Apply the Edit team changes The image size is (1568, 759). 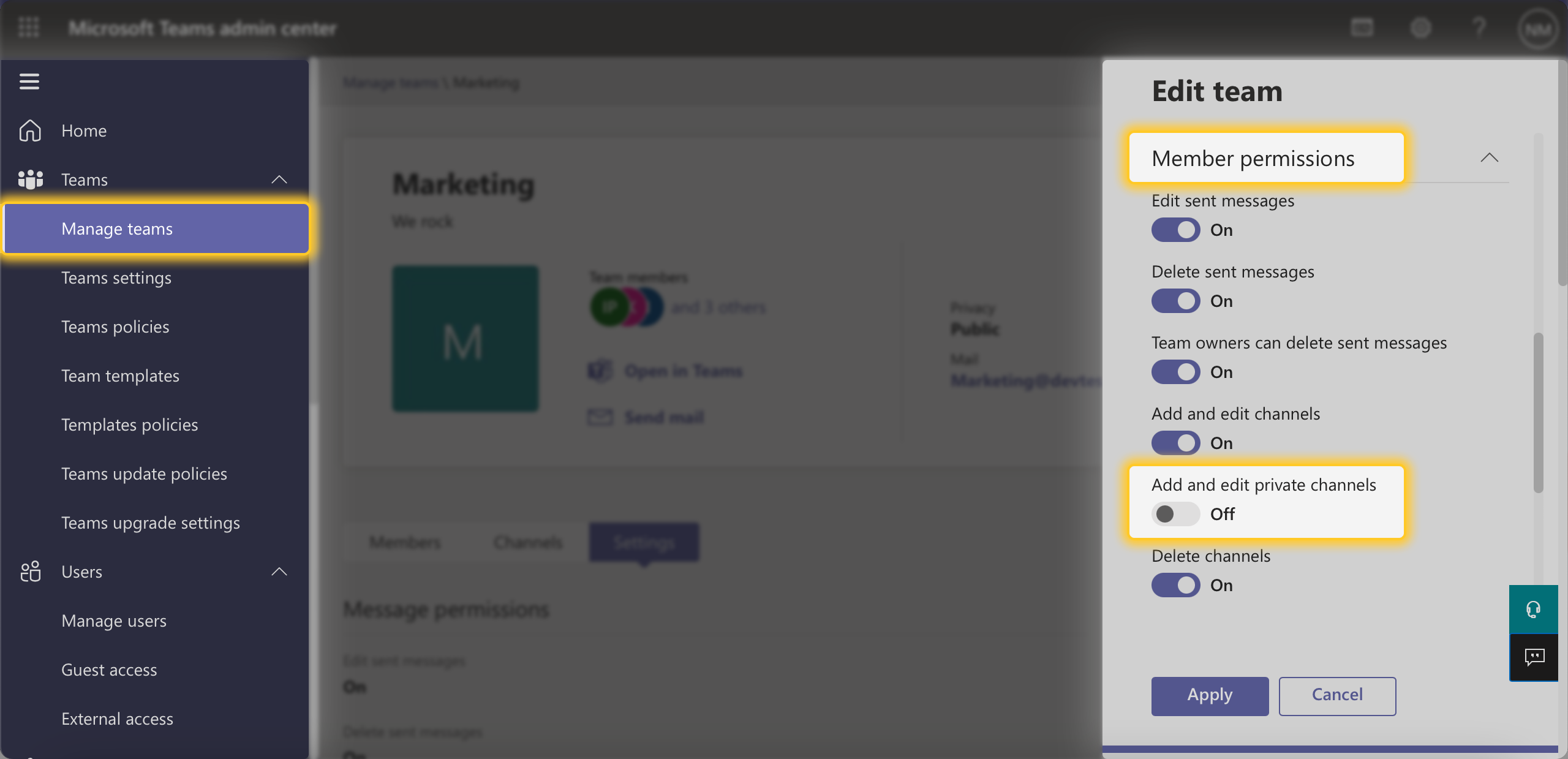pos(1209,695)
